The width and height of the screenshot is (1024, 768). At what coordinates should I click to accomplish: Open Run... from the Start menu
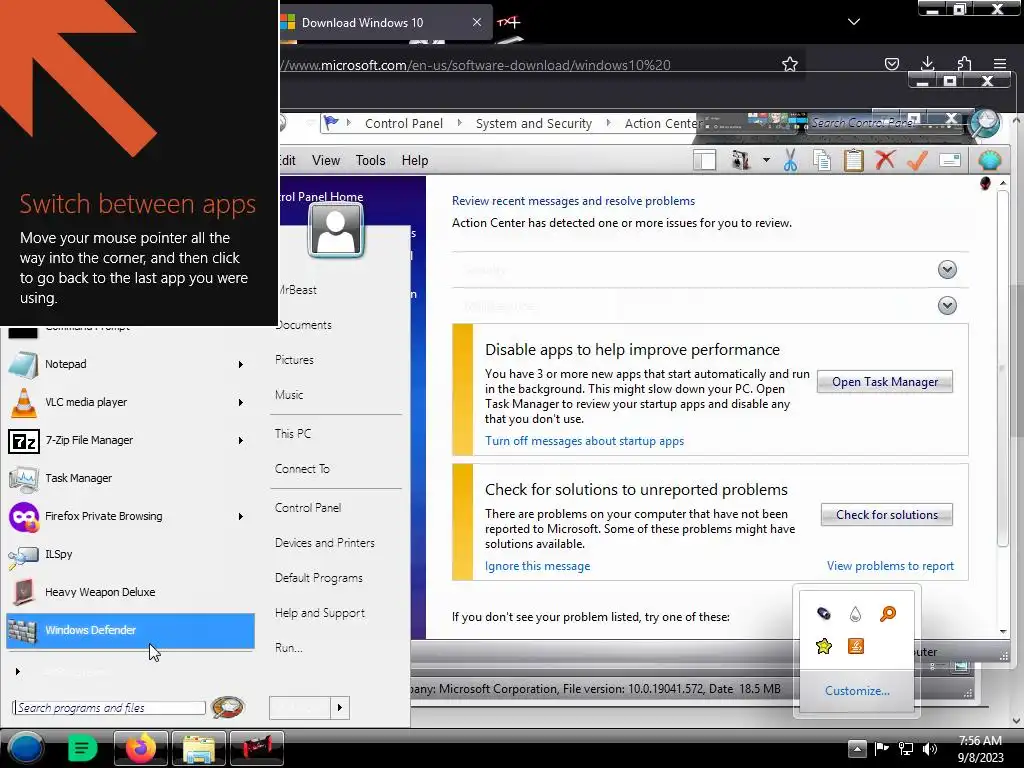[289, 648]
